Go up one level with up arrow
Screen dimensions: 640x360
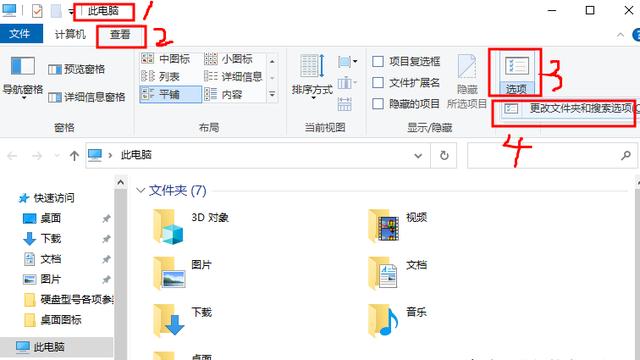click(74, 156)
